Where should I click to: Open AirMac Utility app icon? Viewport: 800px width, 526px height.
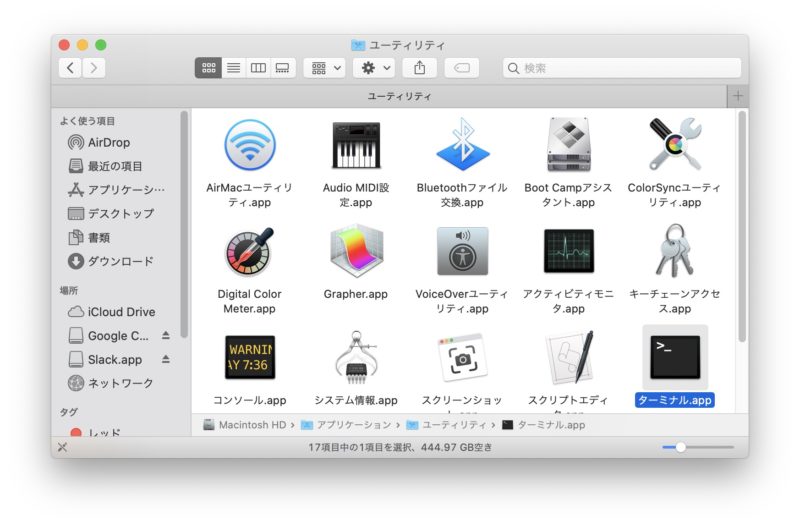pyautogui.click(x=249, y=145)
